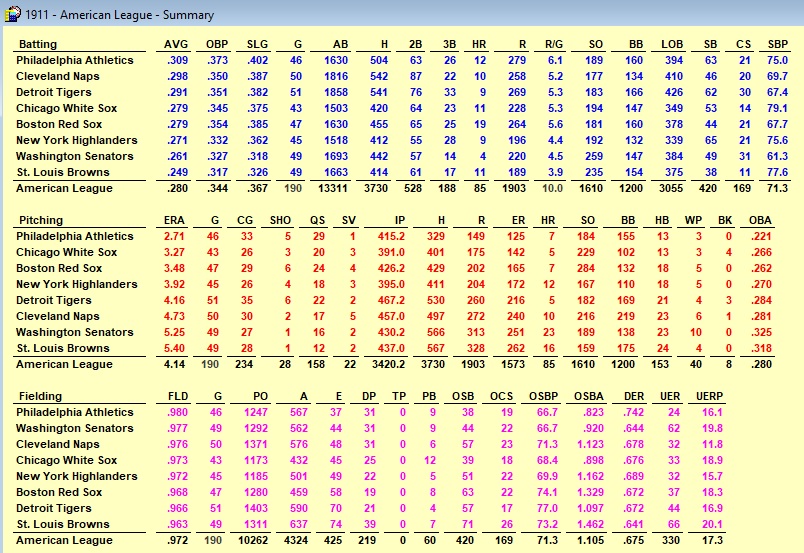Click Philadelphia Athletics' .309 batting average
The image size is (804, 553).
(x=177, y=60)
